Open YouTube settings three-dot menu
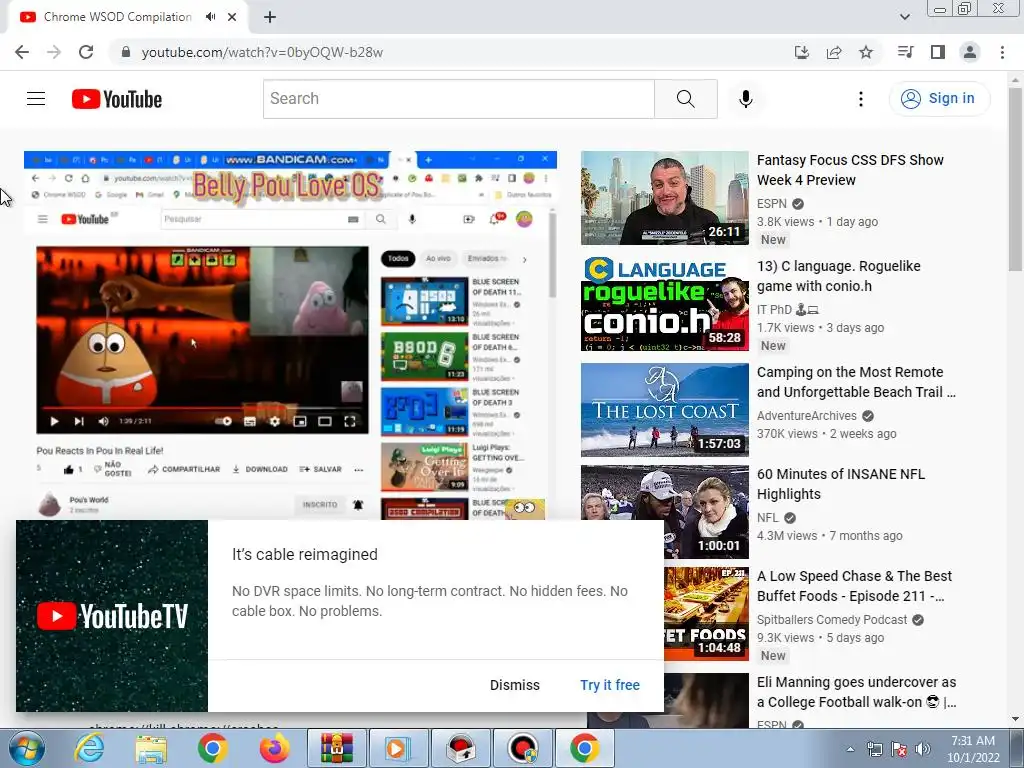Image resolution: width=1024 pixels, height=768 pixels. [861, 99]
